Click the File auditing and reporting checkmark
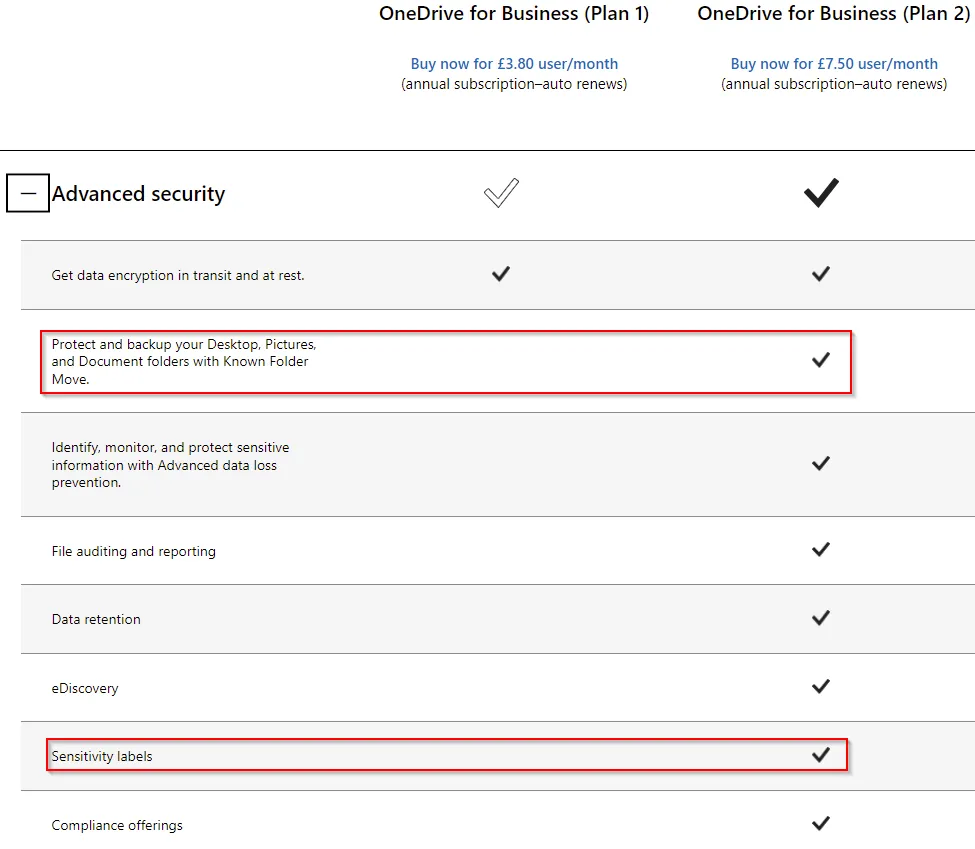The image size is (975, 849). click(x=821, y=549)
